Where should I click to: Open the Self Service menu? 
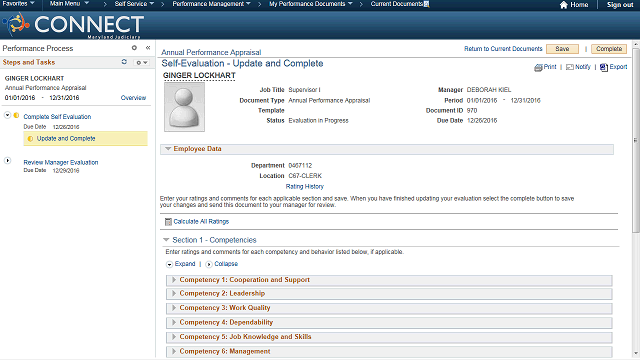tap(134, 4)
